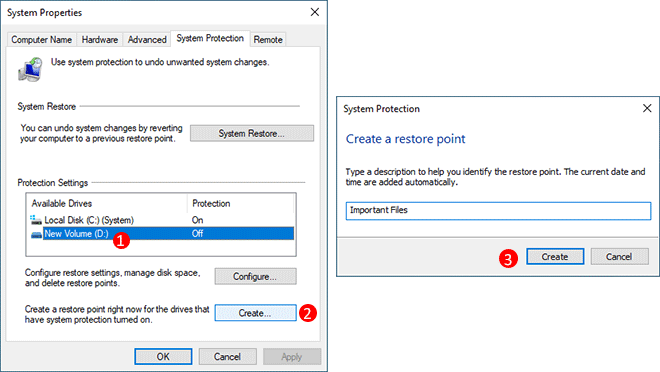Screen dimensions: 660x372
Task: Open the Advanced tab
Action: [147, 40]
